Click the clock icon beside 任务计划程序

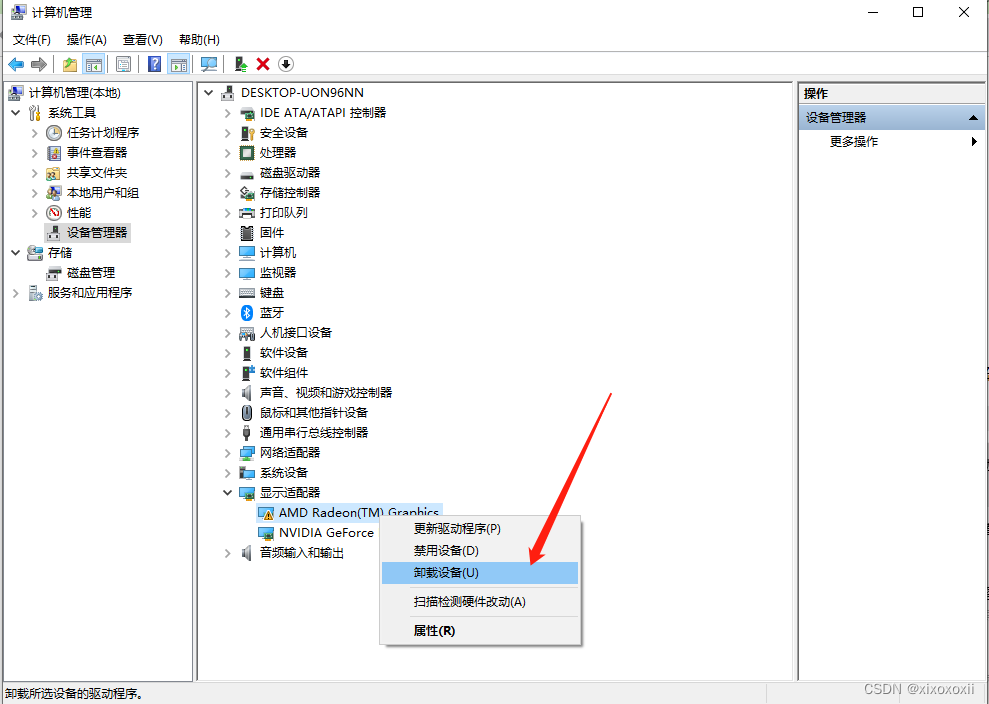(54, 132)
